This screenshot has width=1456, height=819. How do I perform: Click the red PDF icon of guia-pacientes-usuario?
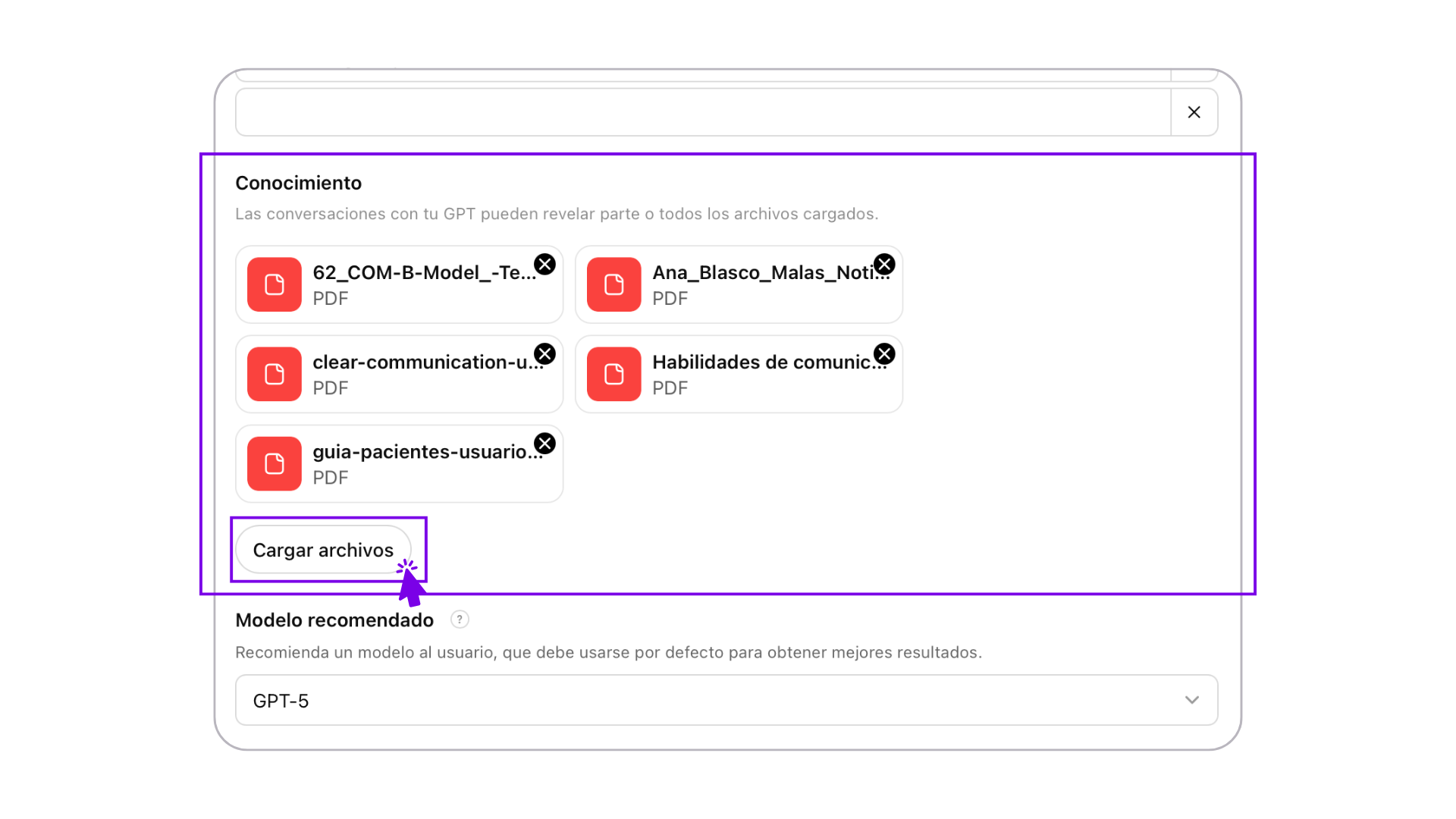(x=275, y=463)
